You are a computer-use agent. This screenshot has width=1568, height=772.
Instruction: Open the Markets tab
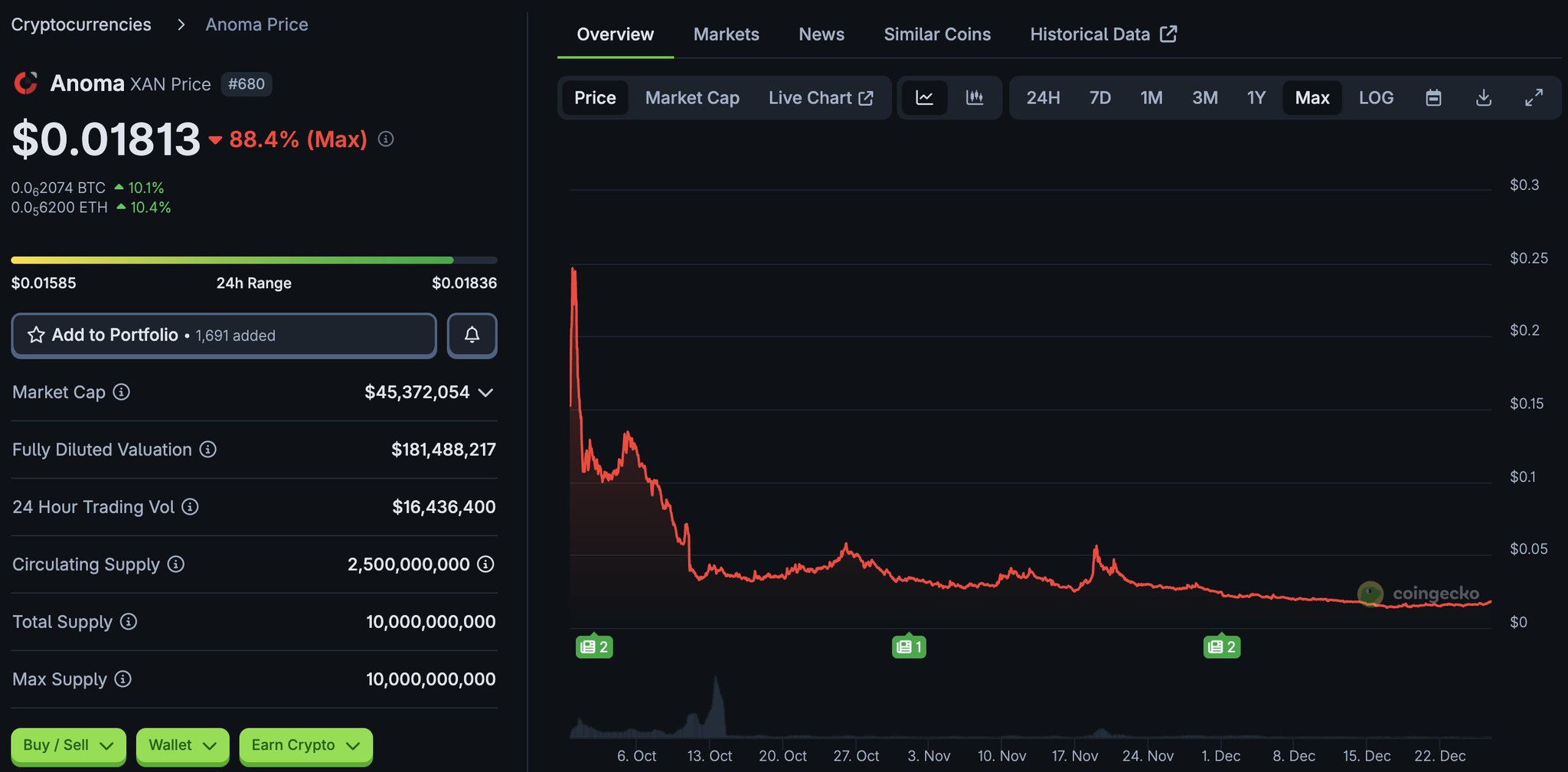(x=726, y=34)
